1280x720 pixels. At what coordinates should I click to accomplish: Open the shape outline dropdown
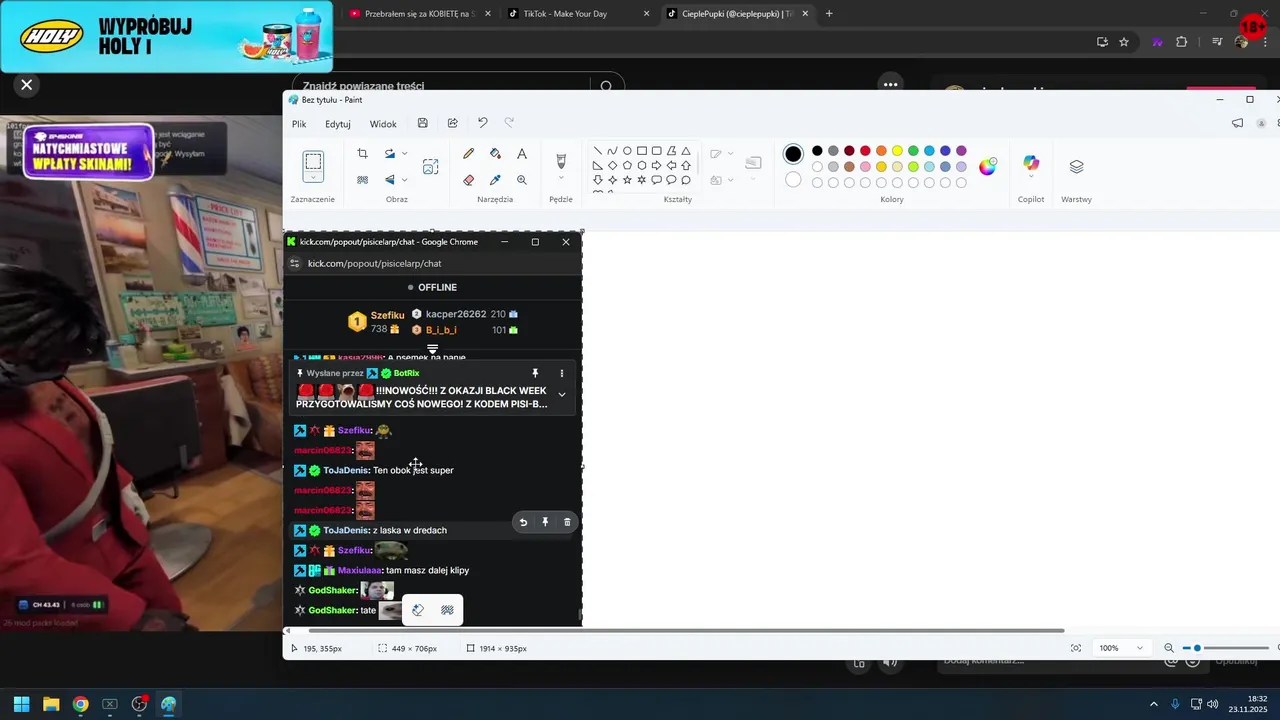(730, 154)
